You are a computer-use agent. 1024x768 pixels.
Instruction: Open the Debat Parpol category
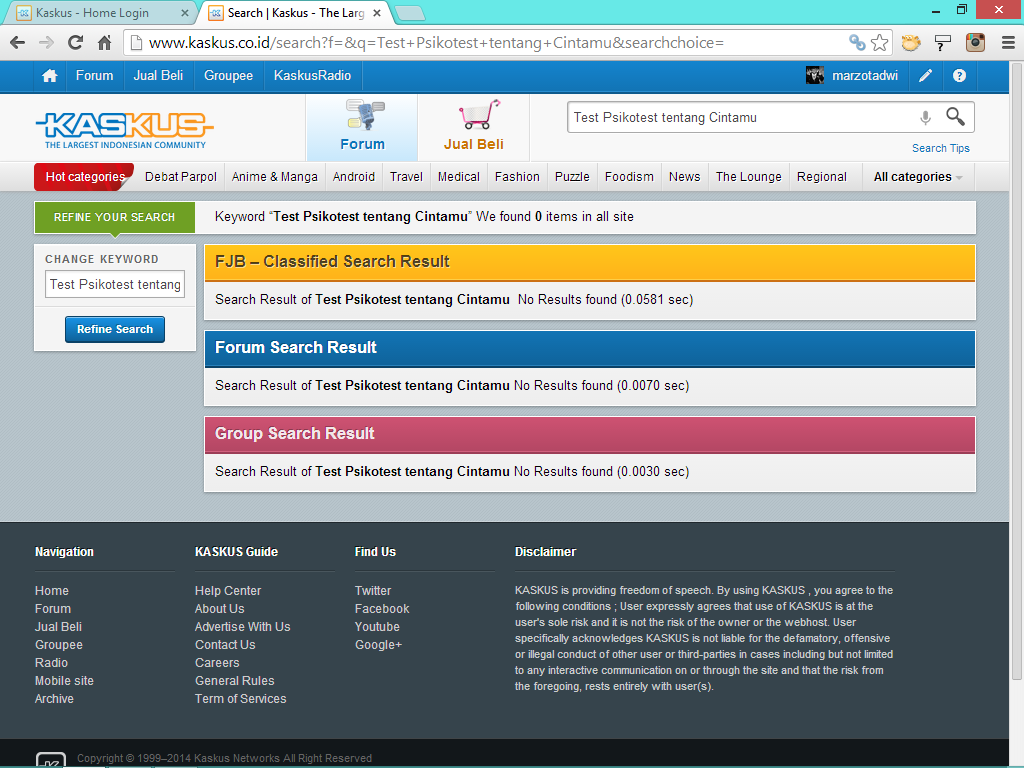click(x=181, y=177)
